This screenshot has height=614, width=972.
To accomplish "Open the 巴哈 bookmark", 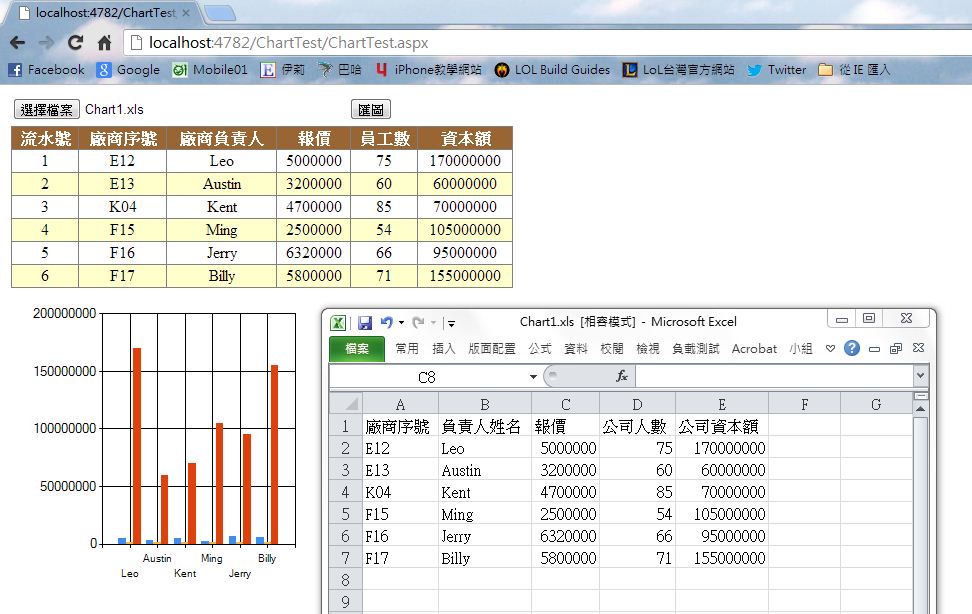I will point(340,70).
